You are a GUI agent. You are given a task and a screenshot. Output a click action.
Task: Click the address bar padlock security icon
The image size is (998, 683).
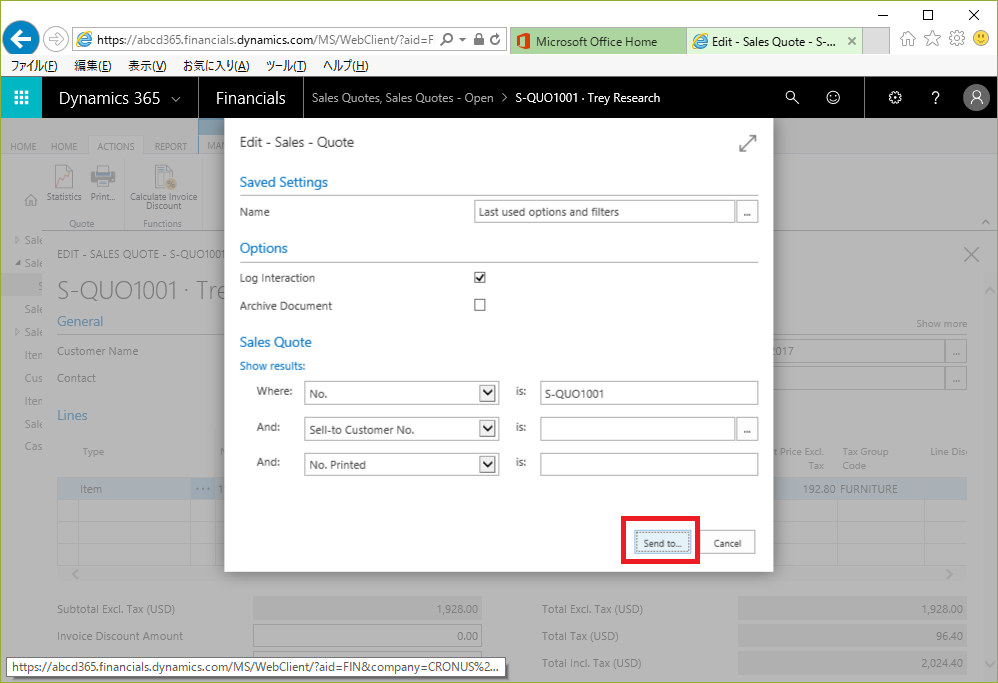click(479, 39)
